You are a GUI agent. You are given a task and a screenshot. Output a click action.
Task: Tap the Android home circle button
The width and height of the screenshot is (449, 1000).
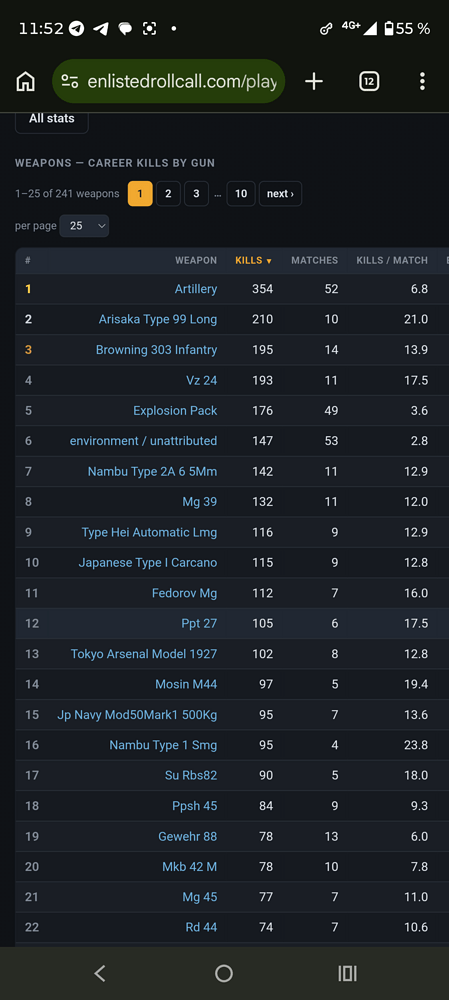[x=224, y=973]
